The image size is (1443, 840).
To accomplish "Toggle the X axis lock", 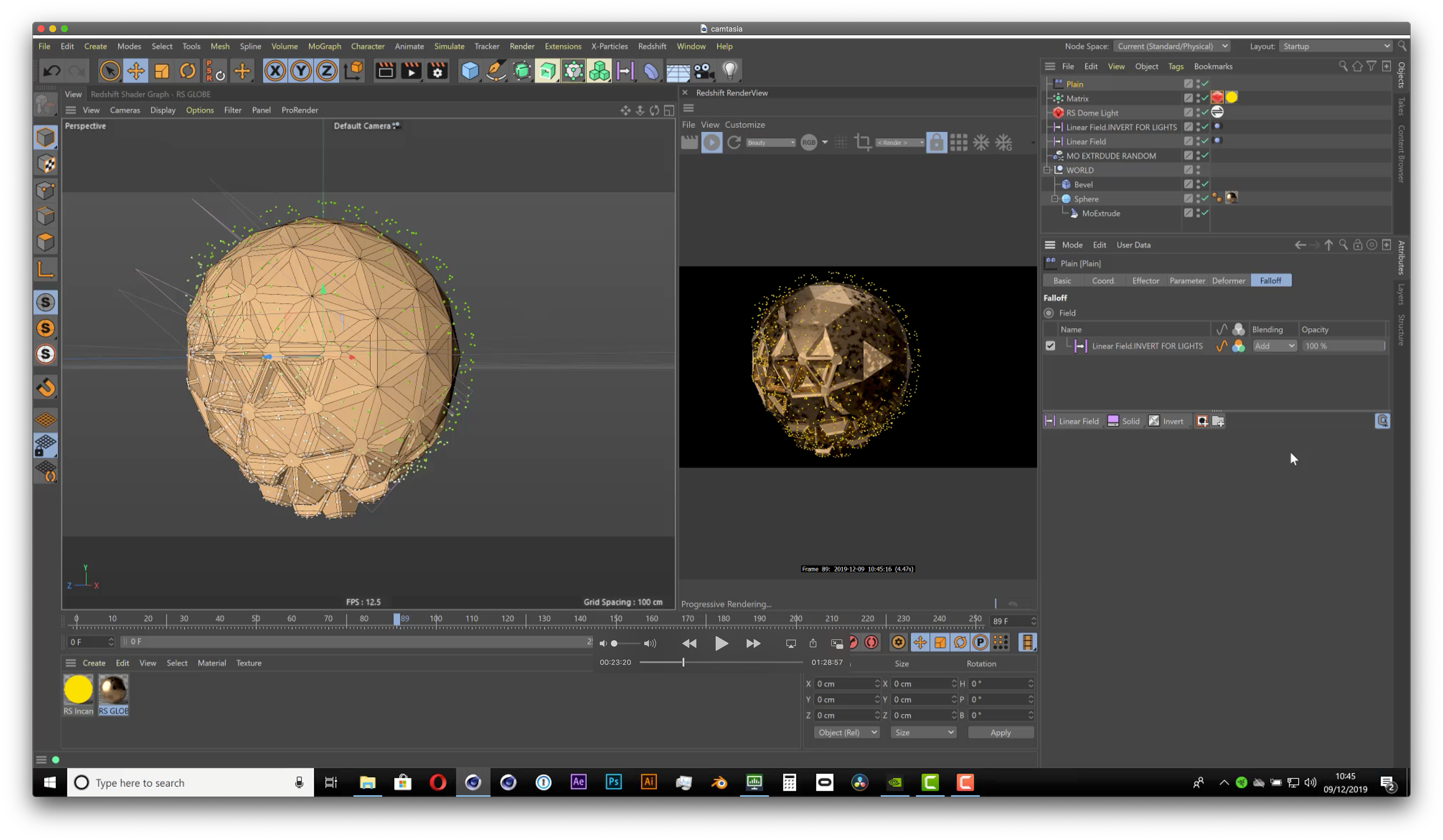I will (x=275, y=71).
